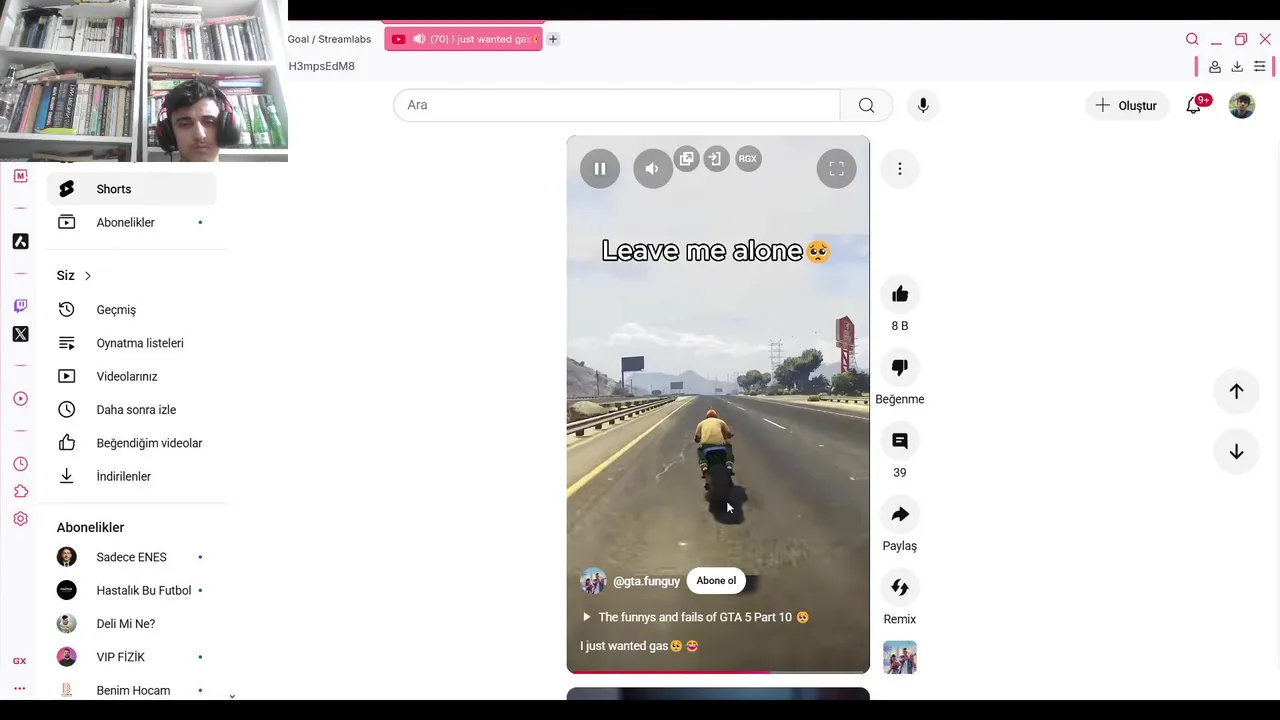This screenshot has width=1280, height=720.
Task: Select Shorts in the sidebar
Action: coord(131,189)
